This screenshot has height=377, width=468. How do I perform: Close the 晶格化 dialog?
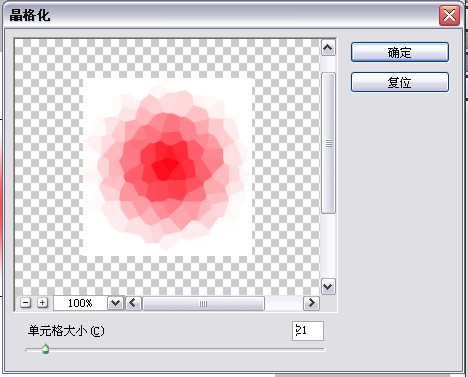click(x=449, y=16)
